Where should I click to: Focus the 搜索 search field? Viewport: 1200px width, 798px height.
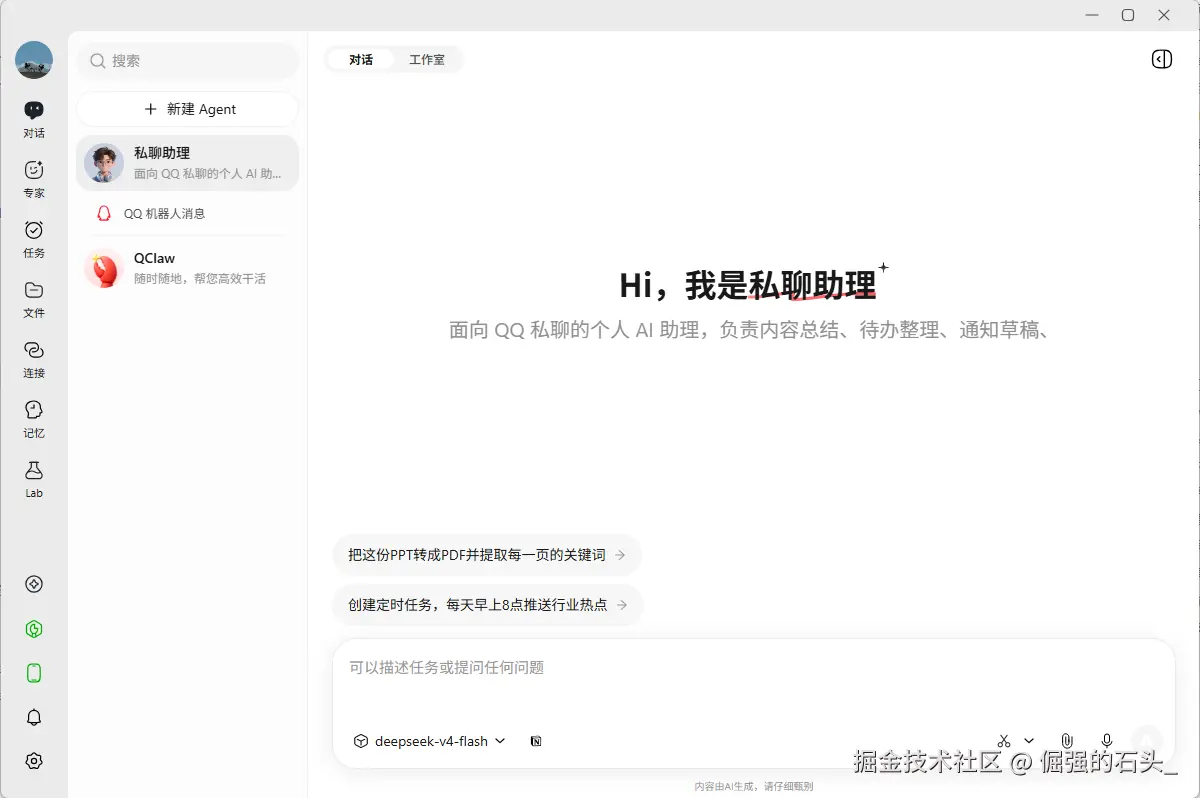187,61
